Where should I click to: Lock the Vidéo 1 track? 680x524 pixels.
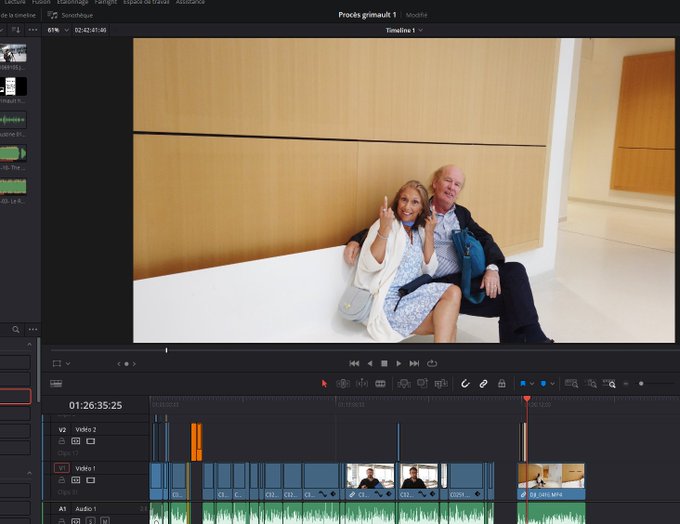[62, 480]
